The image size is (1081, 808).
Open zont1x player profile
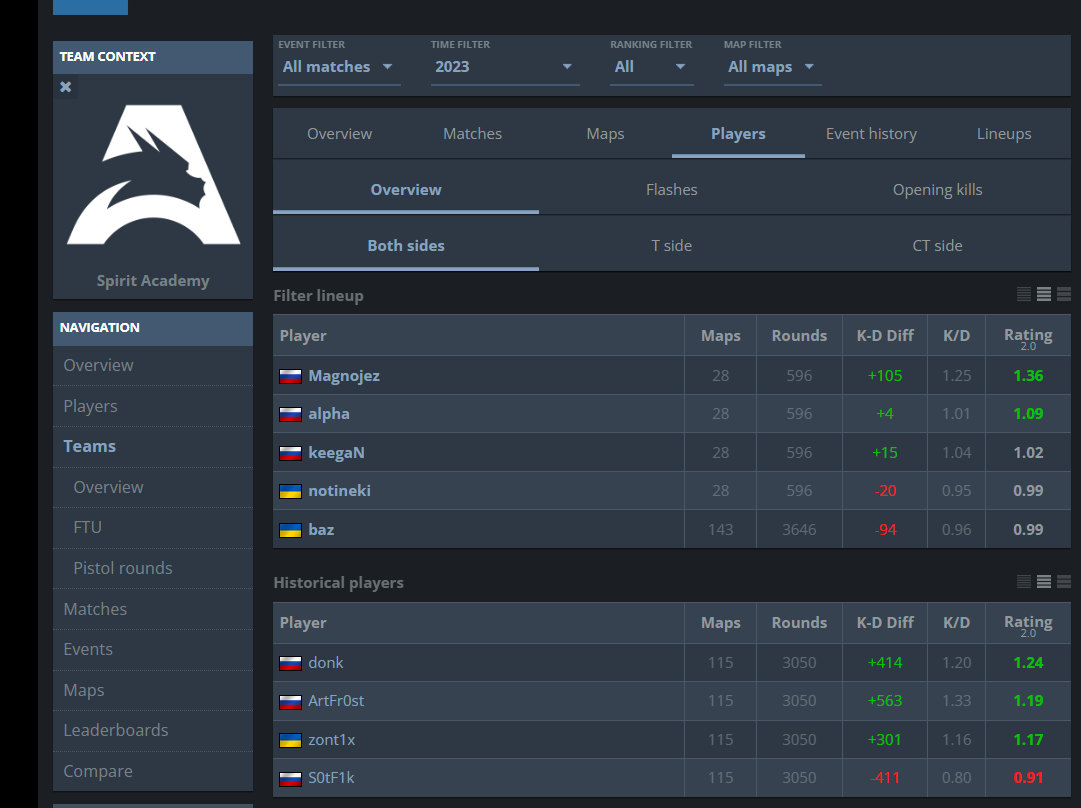pos(332,740)
